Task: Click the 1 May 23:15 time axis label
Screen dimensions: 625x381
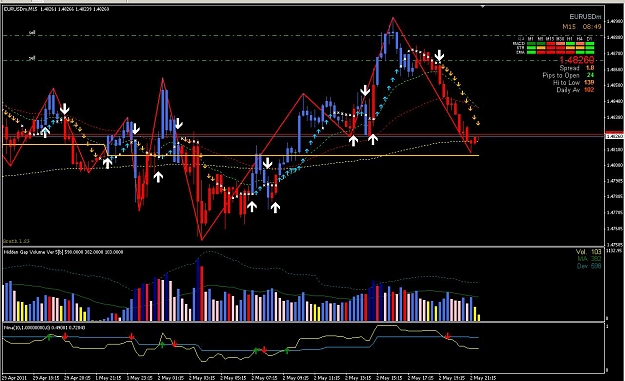Action: [x=140, y=377]
